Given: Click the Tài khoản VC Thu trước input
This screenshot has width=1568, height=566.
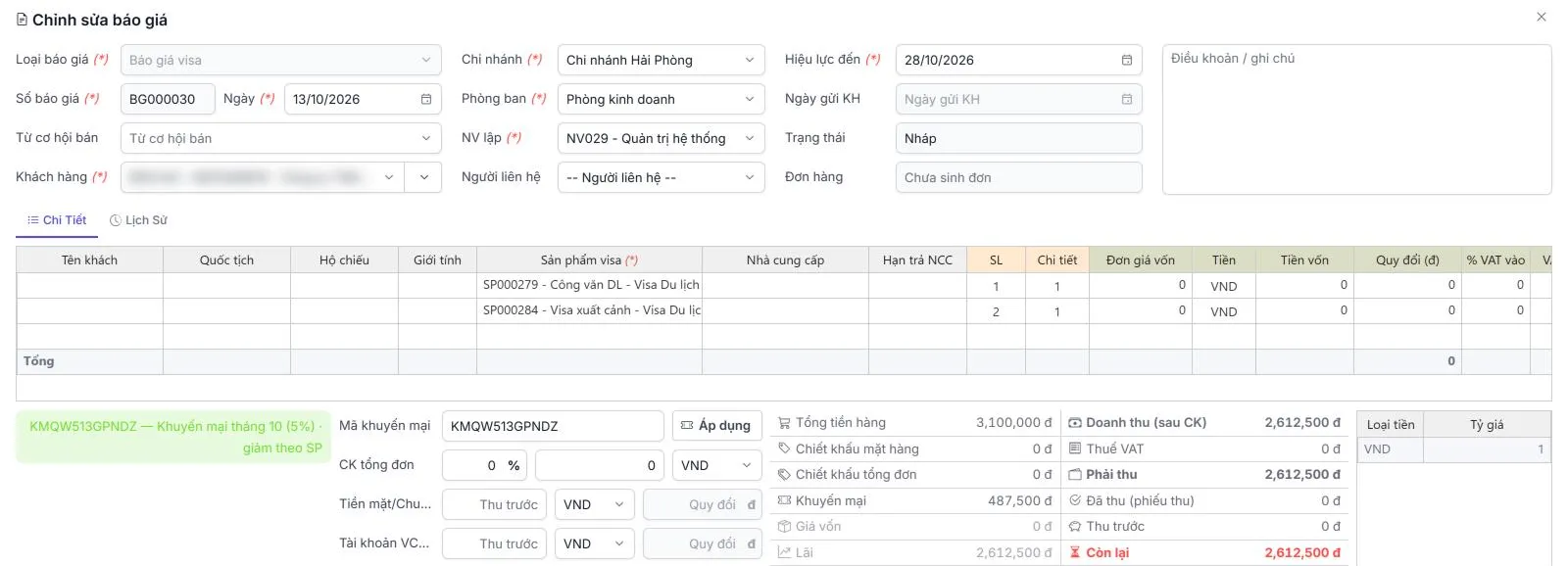Looking at the screenshot, I should pyautogui.click(x=494, y=543).
